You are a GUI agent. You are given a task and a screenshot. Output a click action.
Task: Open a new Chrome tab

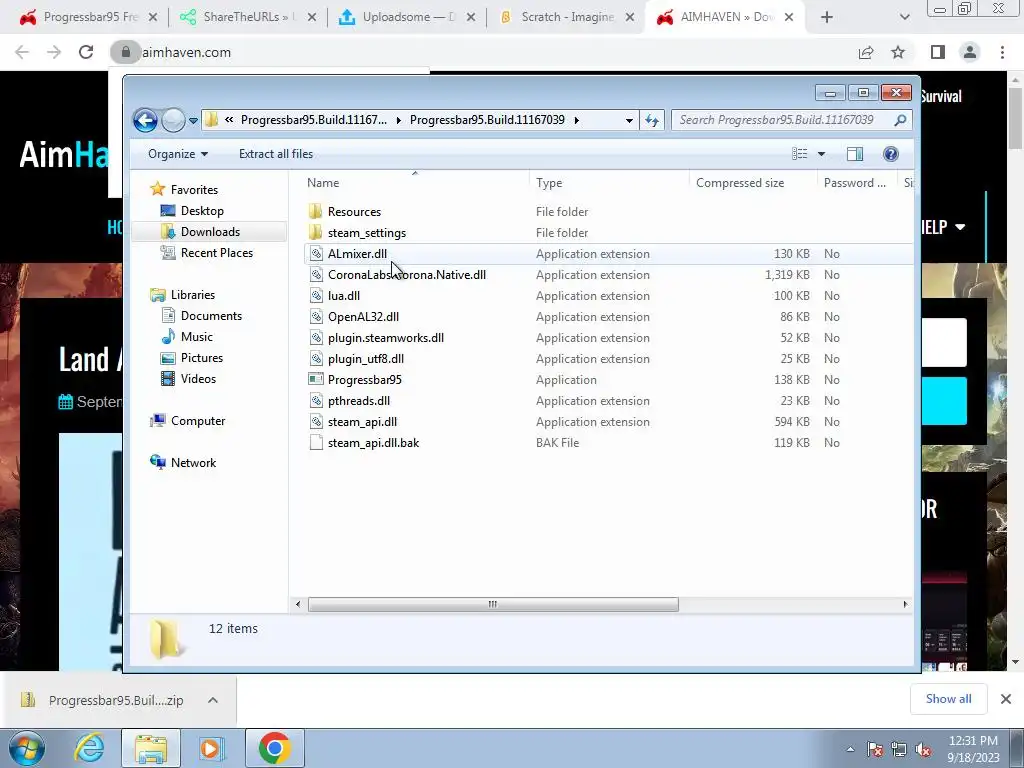point(827,18)
